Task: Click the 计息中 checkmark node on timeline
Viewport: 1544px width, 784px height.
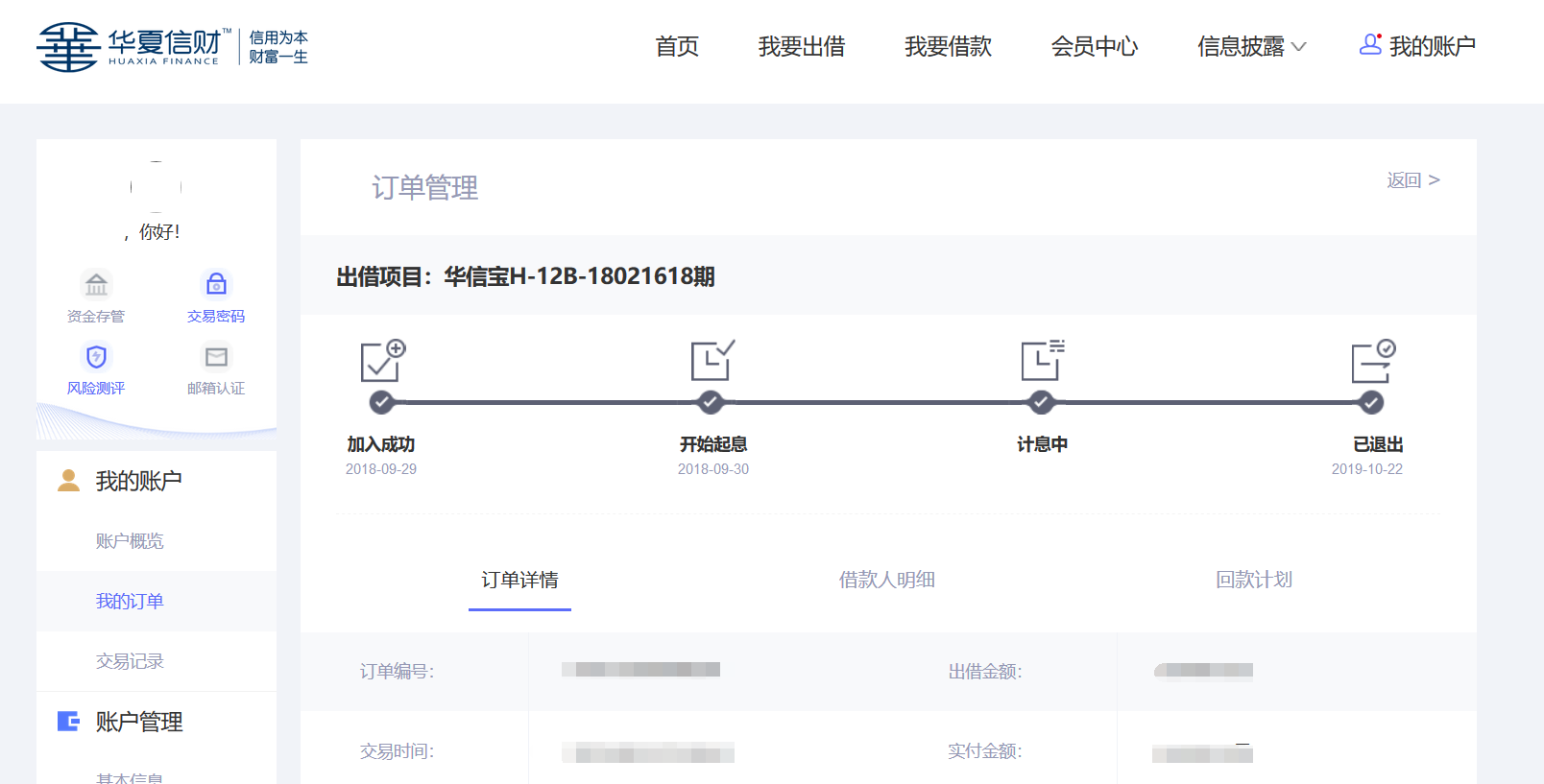Action: click(x=1041, y=402)
